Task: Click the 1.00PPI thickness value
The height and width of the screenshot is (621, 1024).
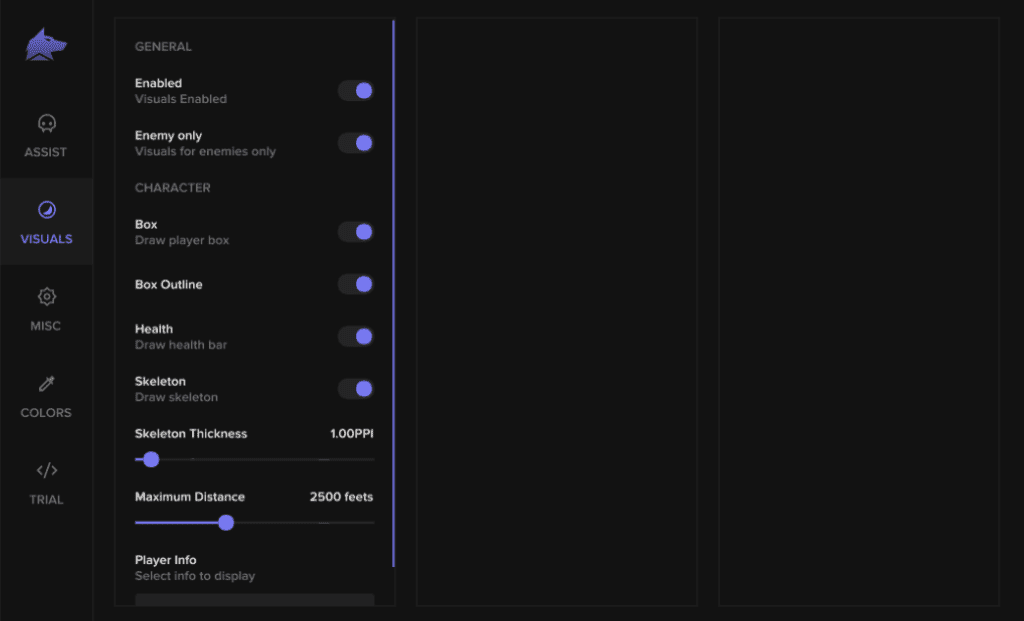Action: point(351,434)
